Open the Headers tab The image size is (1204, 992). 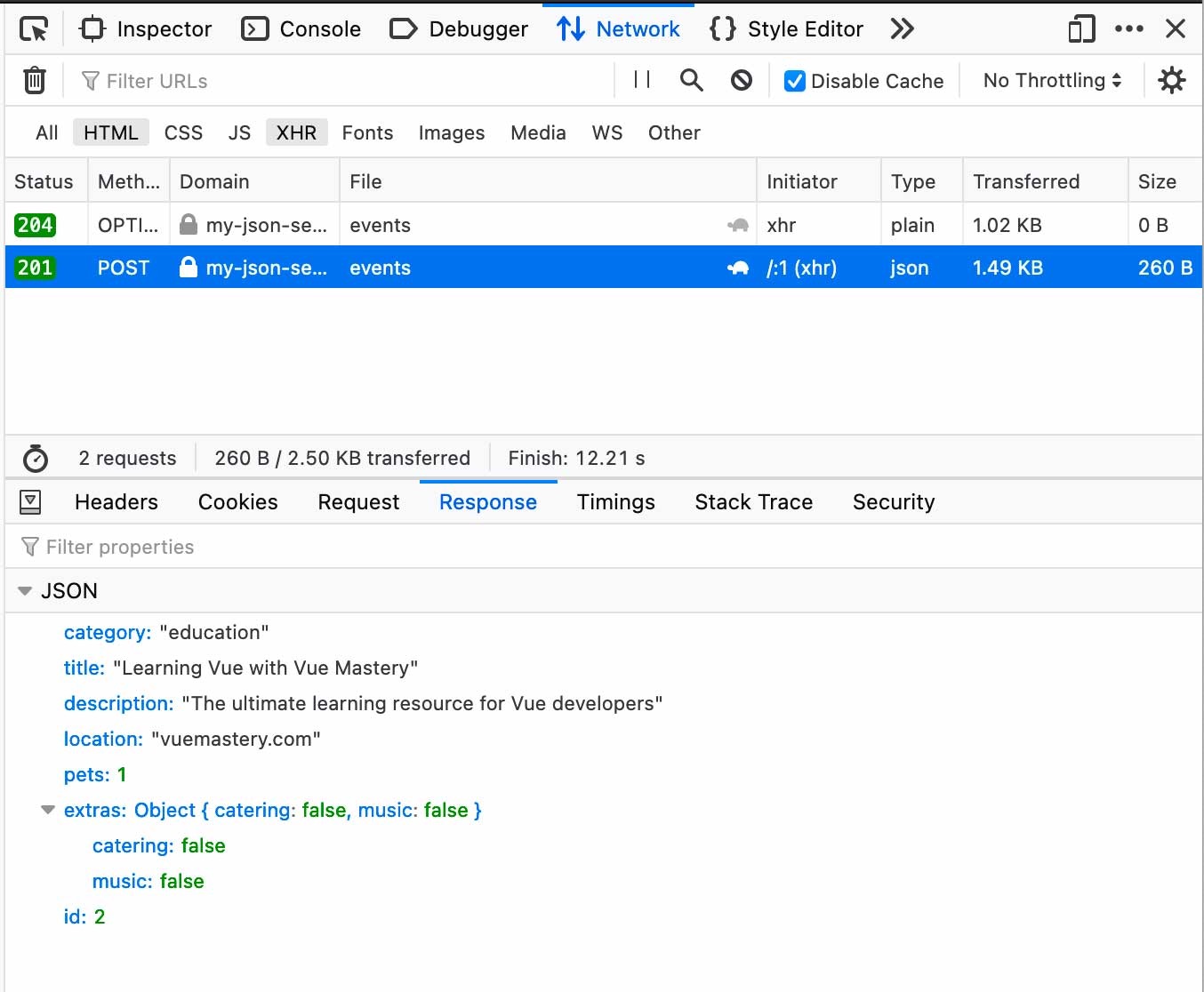pos(116,502)
